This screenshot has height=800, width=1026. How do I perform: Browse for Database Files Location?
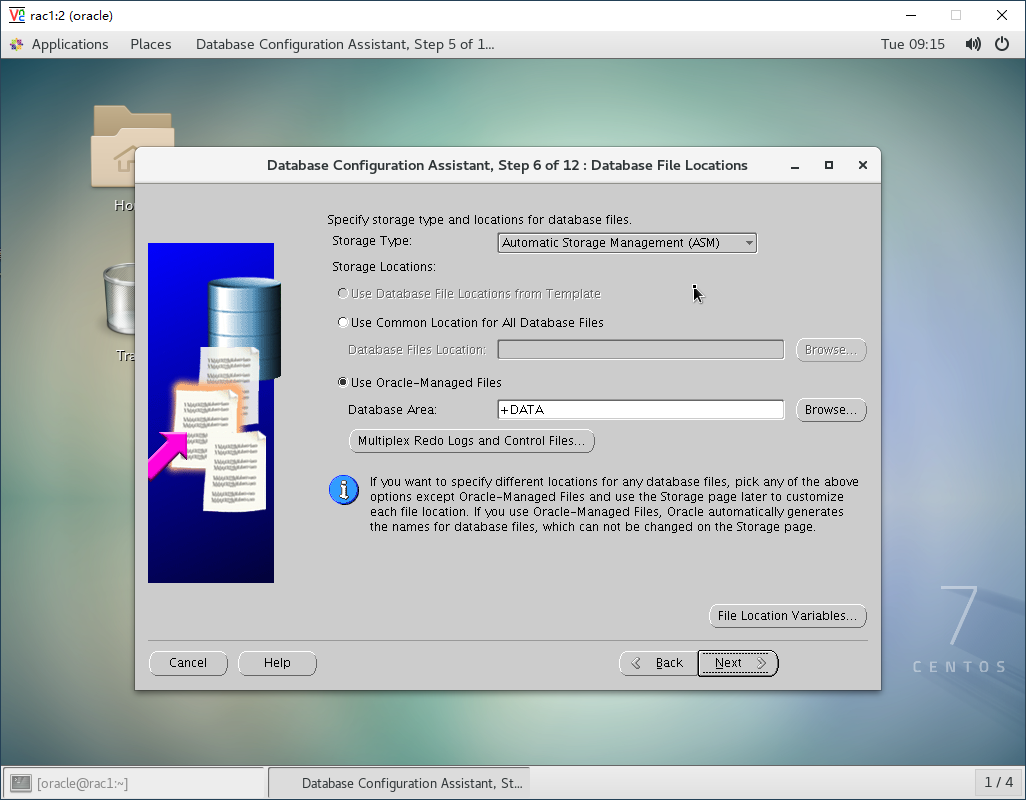coord(831,349)
